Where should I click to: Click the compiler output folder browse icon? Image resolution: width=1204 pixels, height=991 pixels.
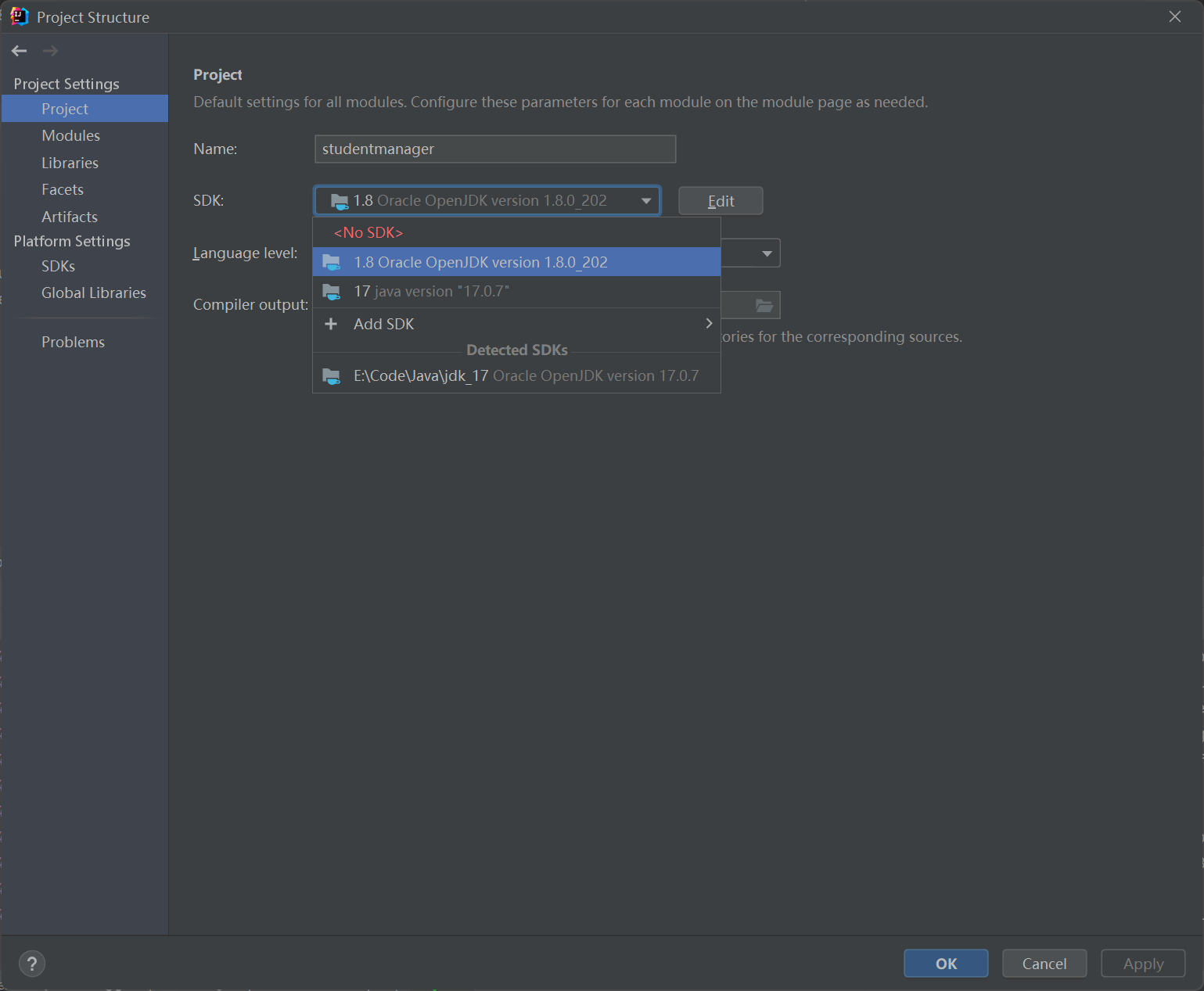pos(764,305)
